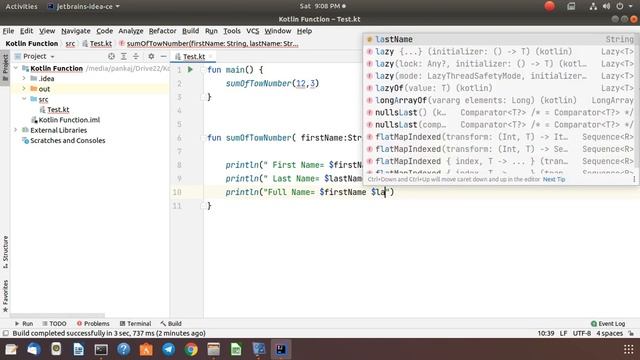Toggle the Project side tab

coord(5,68)
